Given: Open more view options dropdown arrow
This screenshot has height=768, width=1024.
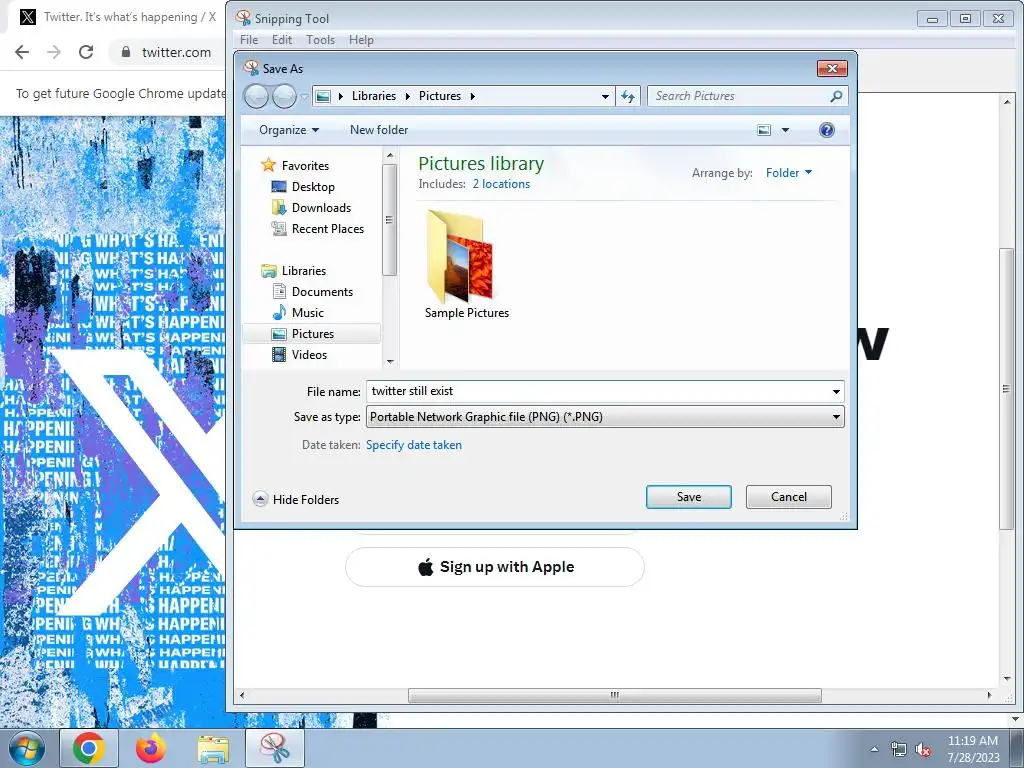Looking at the screenshot, I should point(785,130).
